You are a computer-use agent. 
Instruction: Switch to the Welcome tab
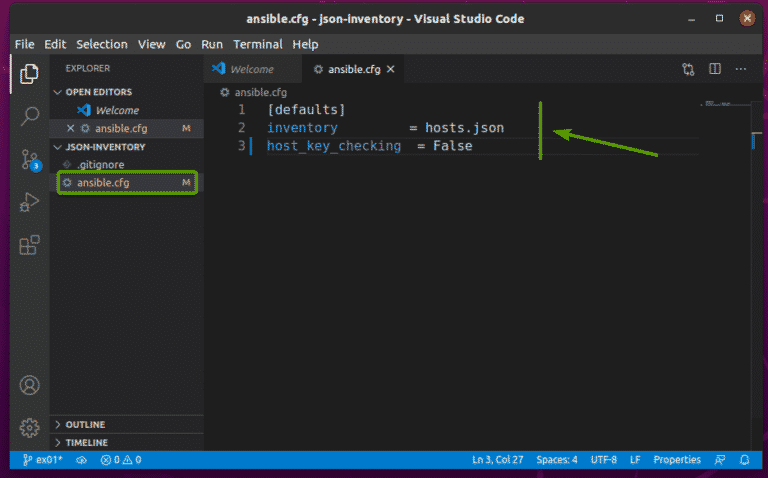(x=251, y=69)
